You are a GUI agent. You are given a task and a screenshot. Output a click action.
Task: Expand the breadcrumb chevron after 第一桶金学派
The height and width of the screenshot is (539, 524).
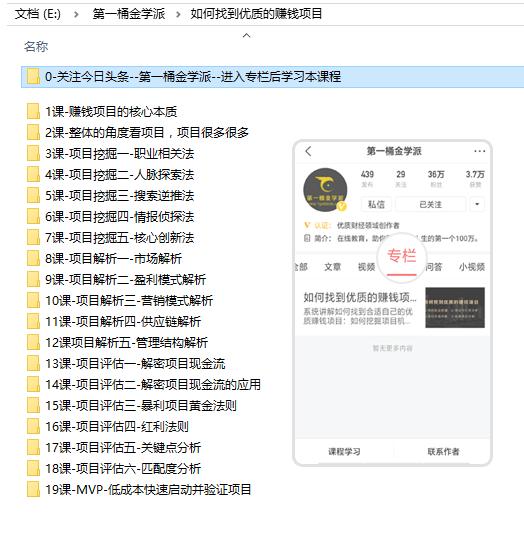(x=178, y=14)
